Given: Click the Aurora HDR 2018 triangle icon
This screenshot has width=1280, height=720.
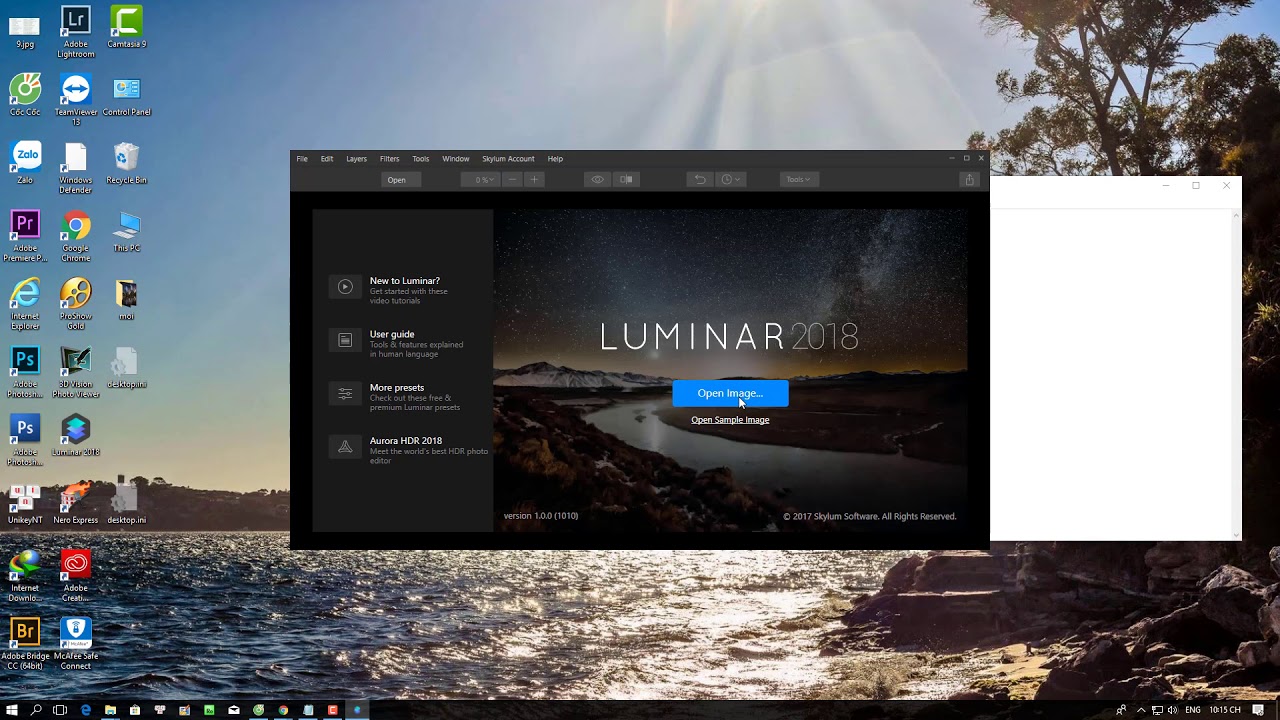Looking at the screenshot, I should pyautogui.click(x=345, y=446).
